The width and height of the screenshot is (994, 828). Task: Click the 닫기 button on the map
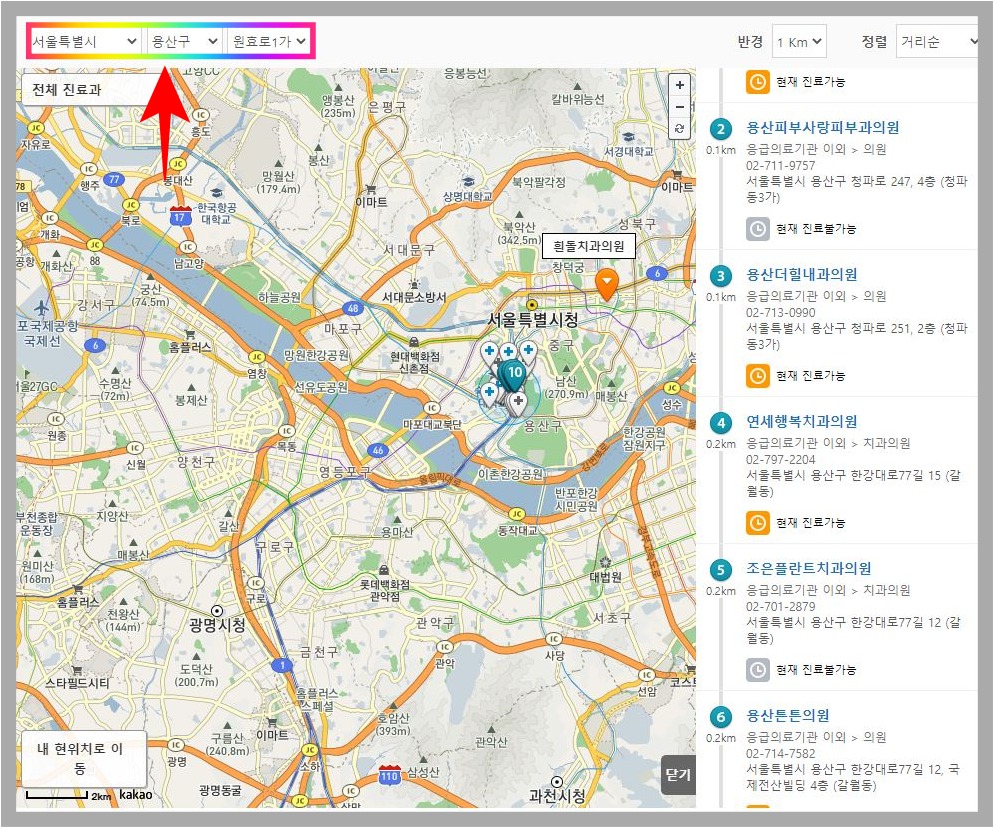678,774
